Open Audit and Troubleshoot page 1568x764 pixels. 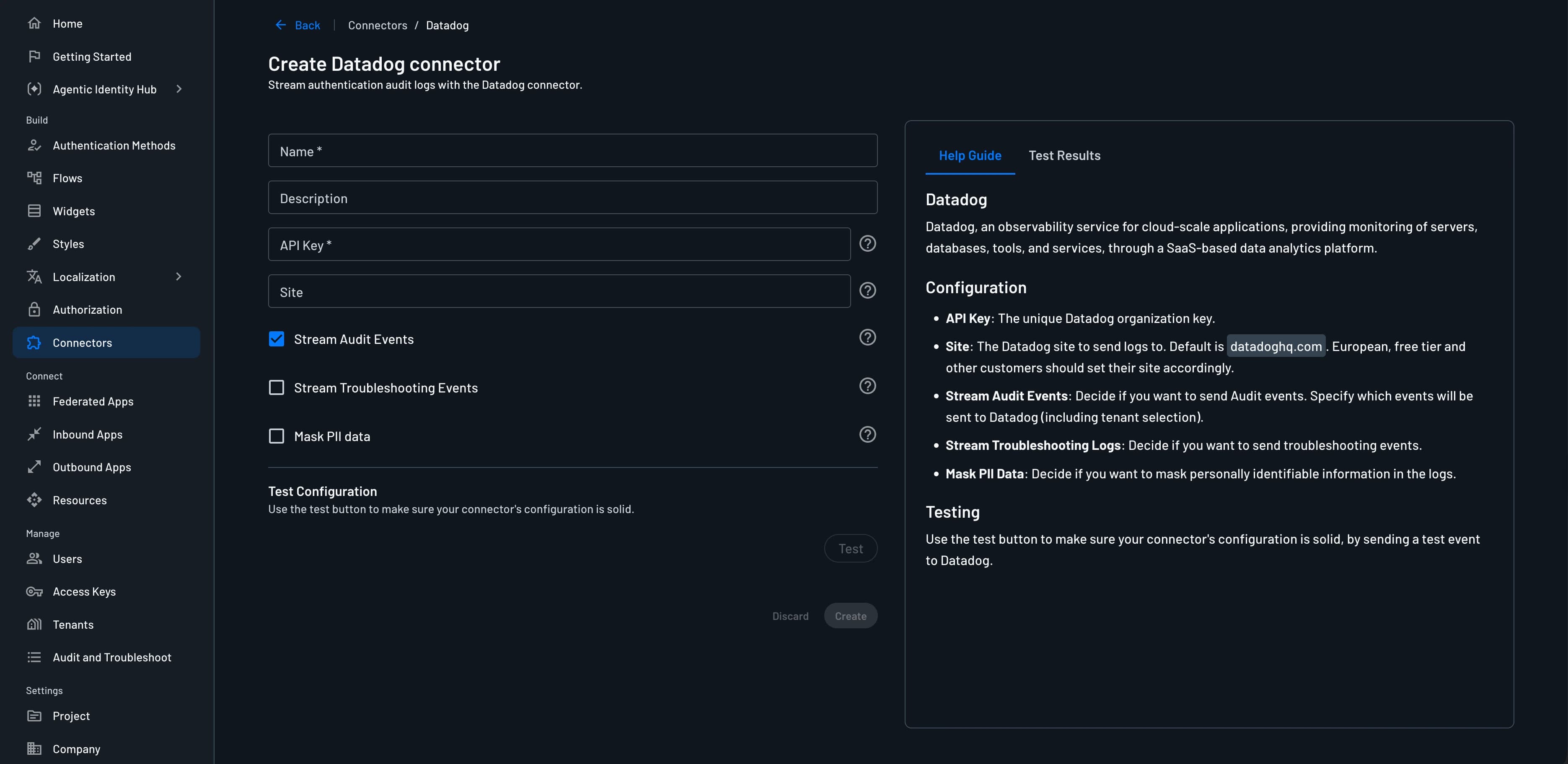(x=106, y=658)
